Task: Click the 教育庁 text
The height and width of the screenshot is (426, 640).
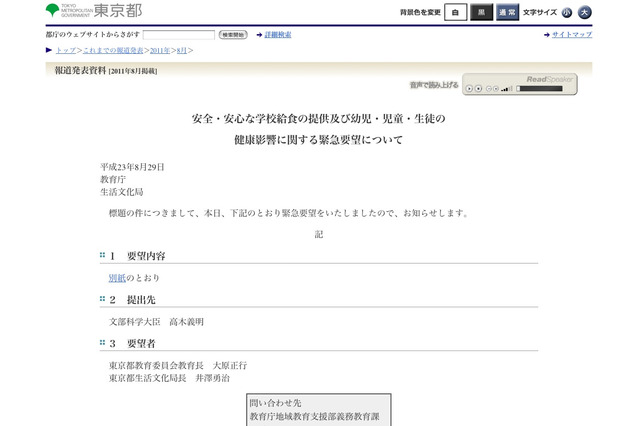Action: coord(113,179)
